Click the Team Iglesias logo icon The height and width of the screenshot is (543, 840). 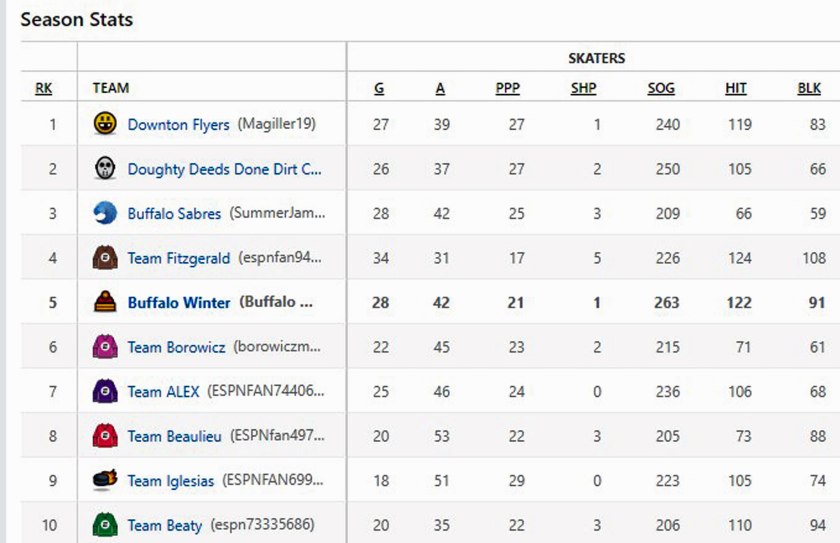point(104,480)
